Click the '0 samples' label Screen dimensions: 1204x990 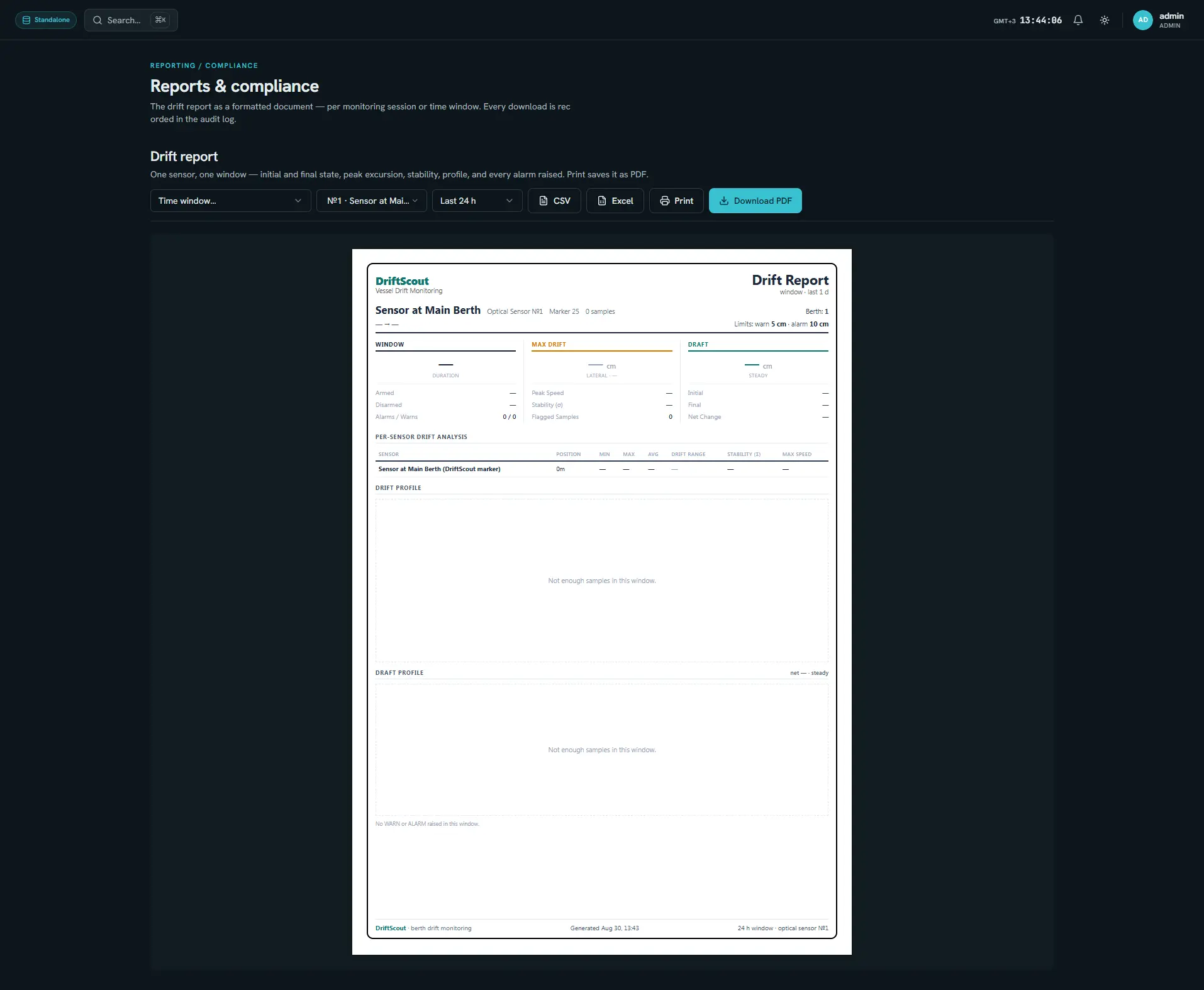(x=600, y=312)
